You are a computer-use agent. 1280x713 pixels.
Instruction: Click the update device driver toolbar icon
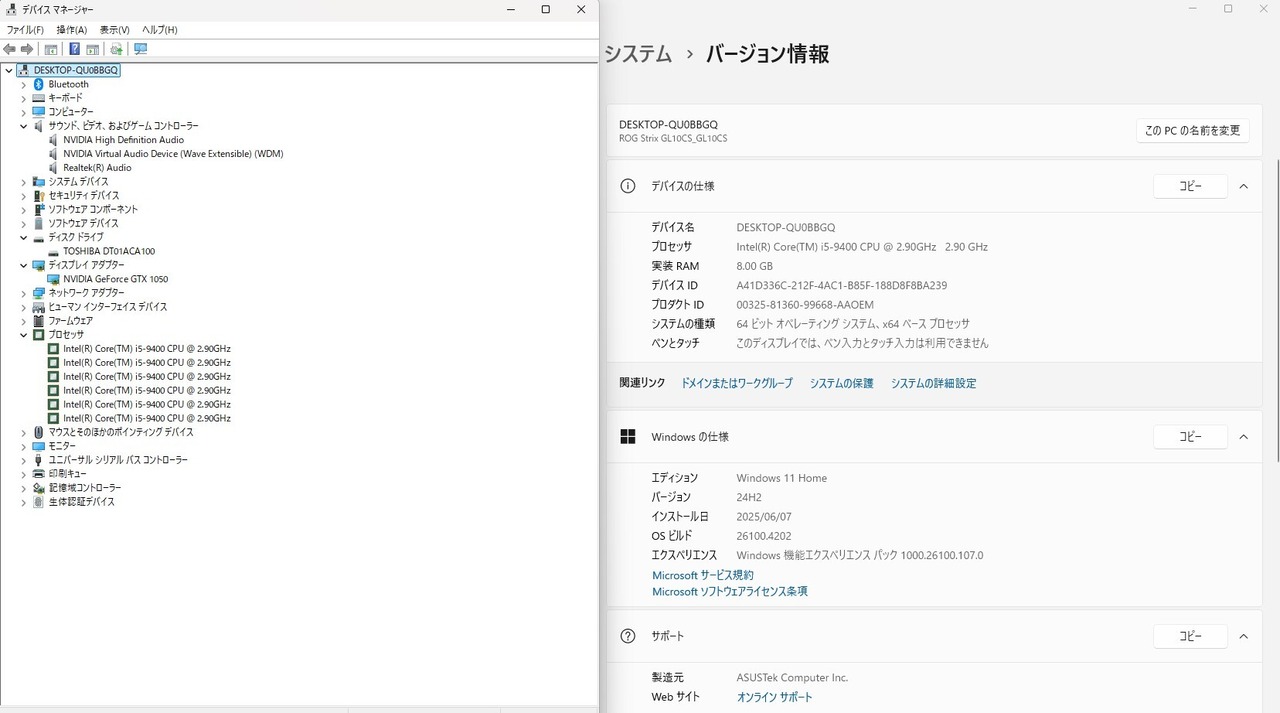[117, 49]
